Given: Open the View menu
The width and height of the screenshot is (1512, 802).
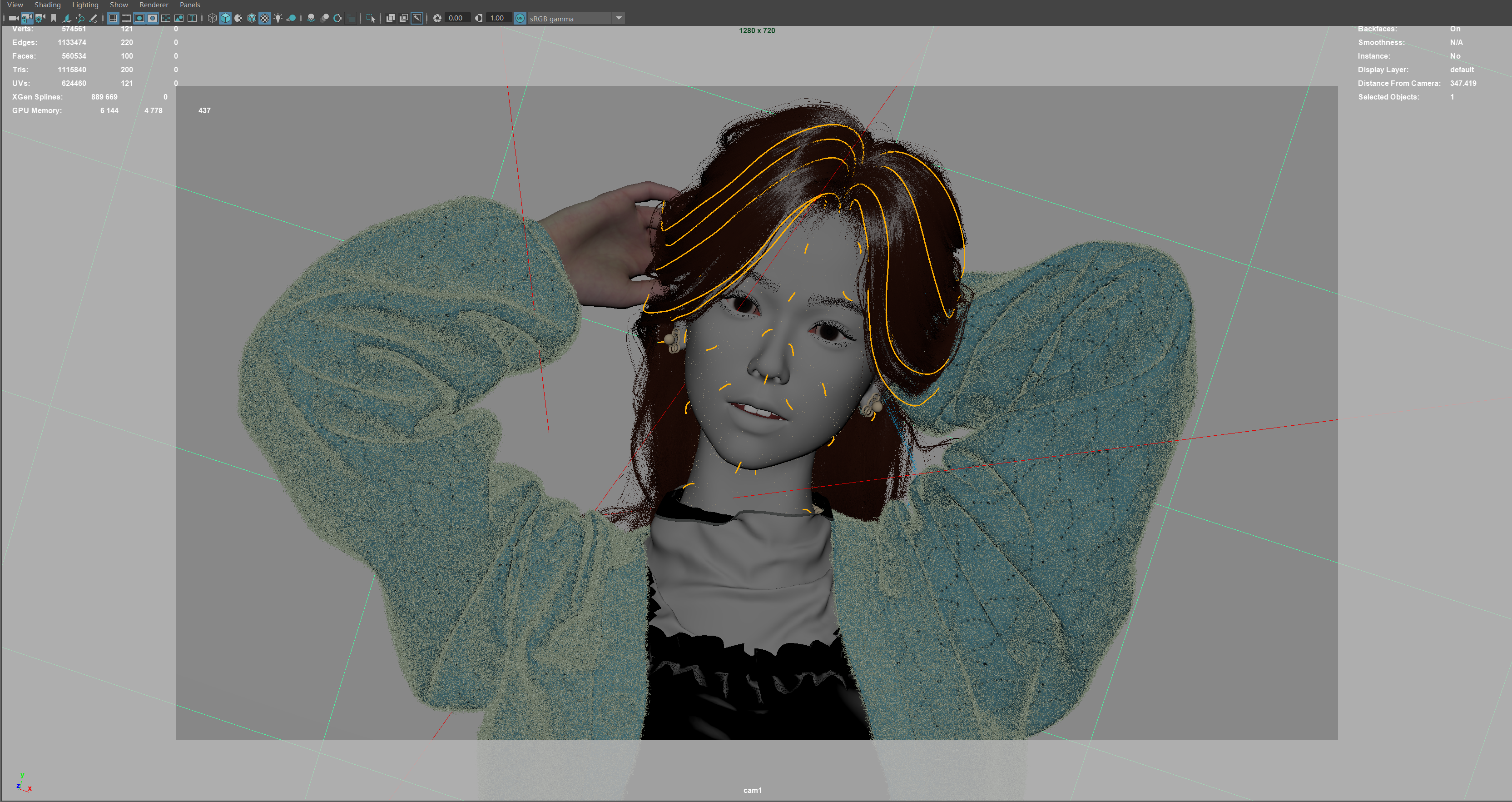Looking at the screenshot, I should [15, 5].
